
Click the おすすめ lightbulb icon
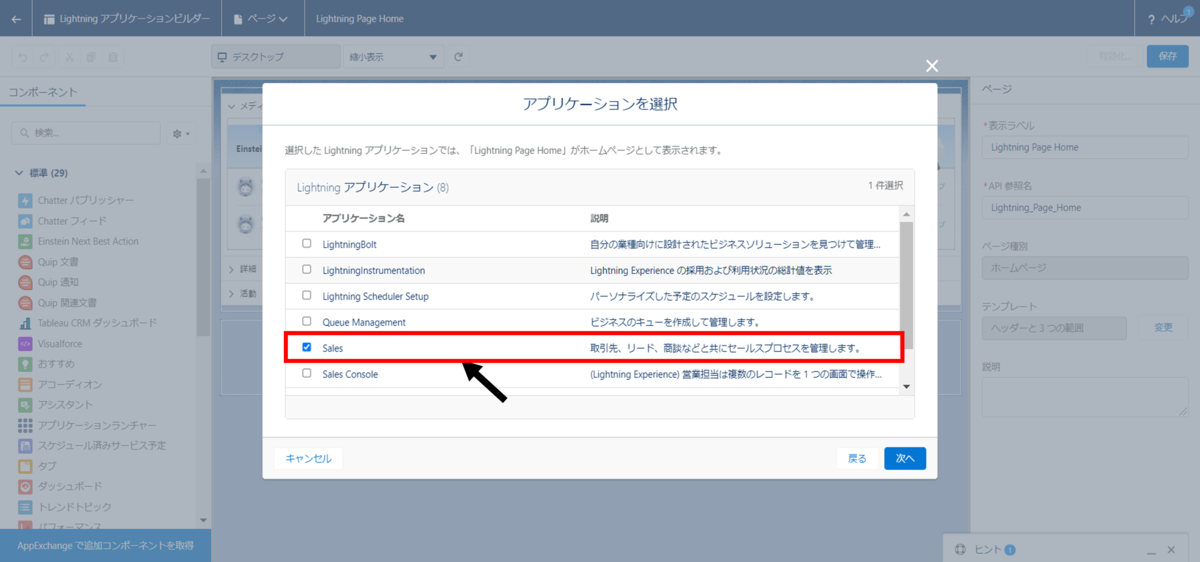[x=25, y=364]
